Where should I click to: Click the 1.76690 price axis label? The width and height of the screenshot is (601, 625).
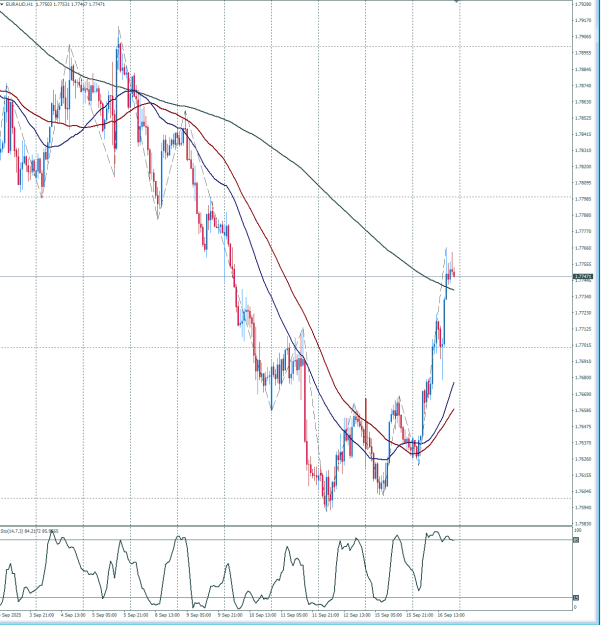click(x=582, y=394)
